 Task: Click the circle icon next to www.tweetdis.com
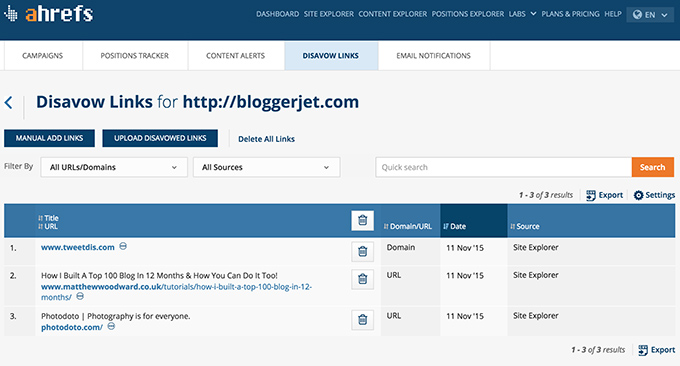(123, 246)
